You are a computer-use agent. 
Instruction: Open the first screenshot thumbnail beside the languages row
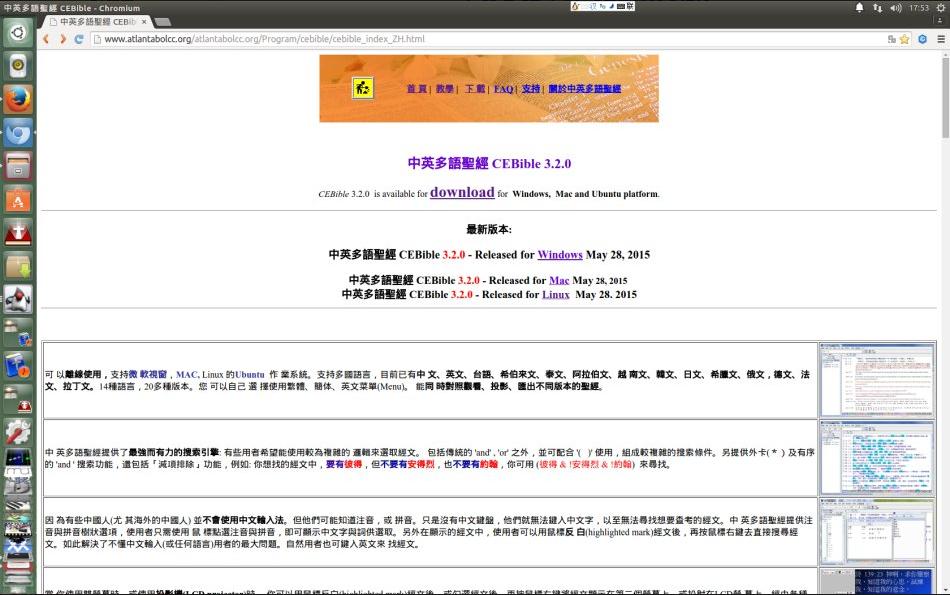point(877,380)
